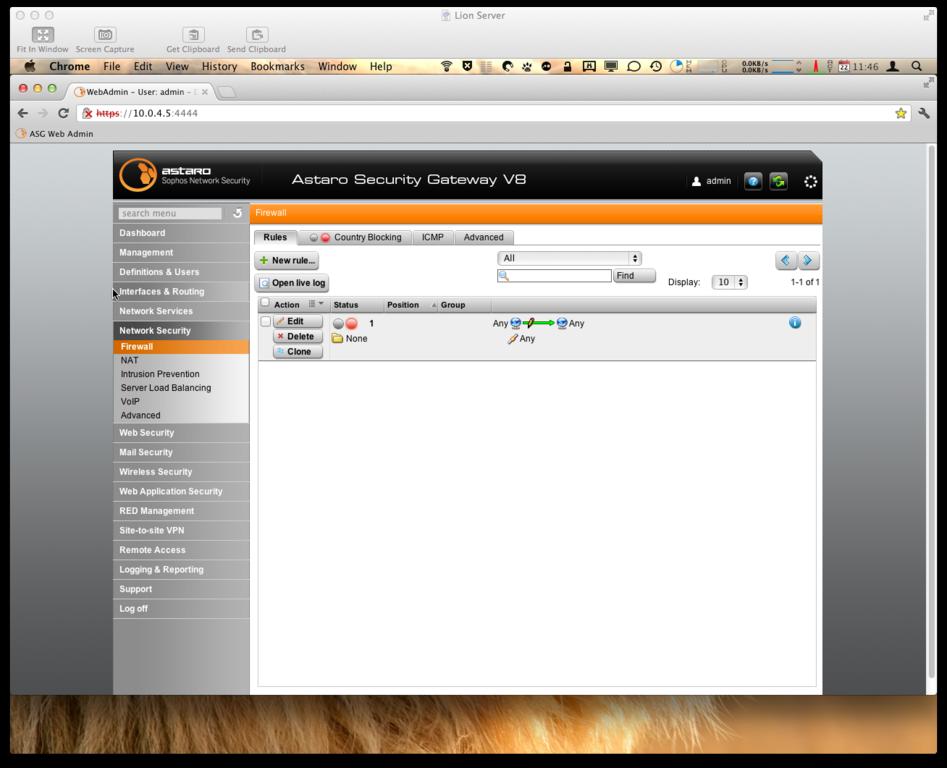947x768 pixels.
Task: Switch to the Country Blocking tab
Action: click(x=355, y=237)
